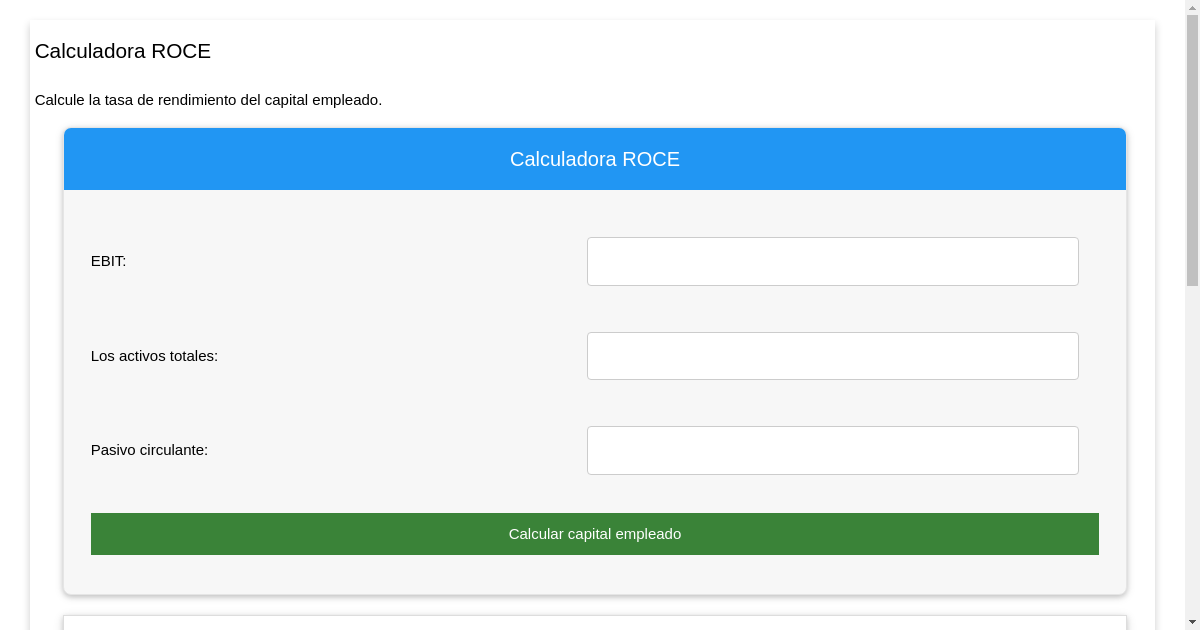
Task: Click the scrollbar up arrow
Action: click(x=1192, y=7)
